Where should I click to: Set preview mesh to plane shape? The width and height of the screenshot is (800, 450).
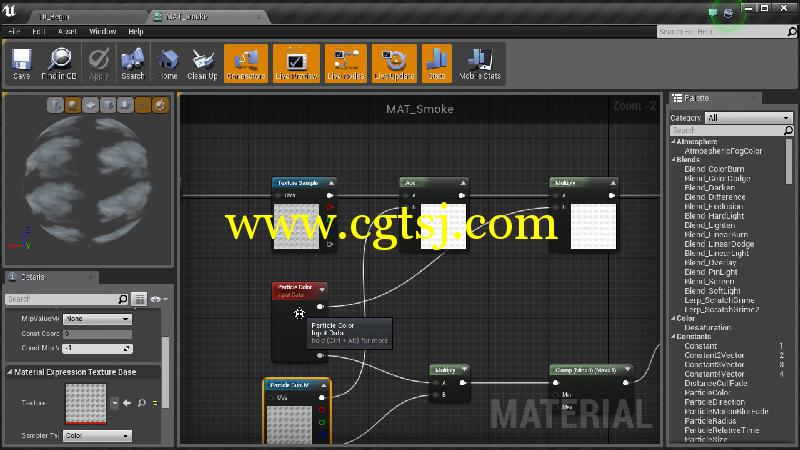(90, 105)
